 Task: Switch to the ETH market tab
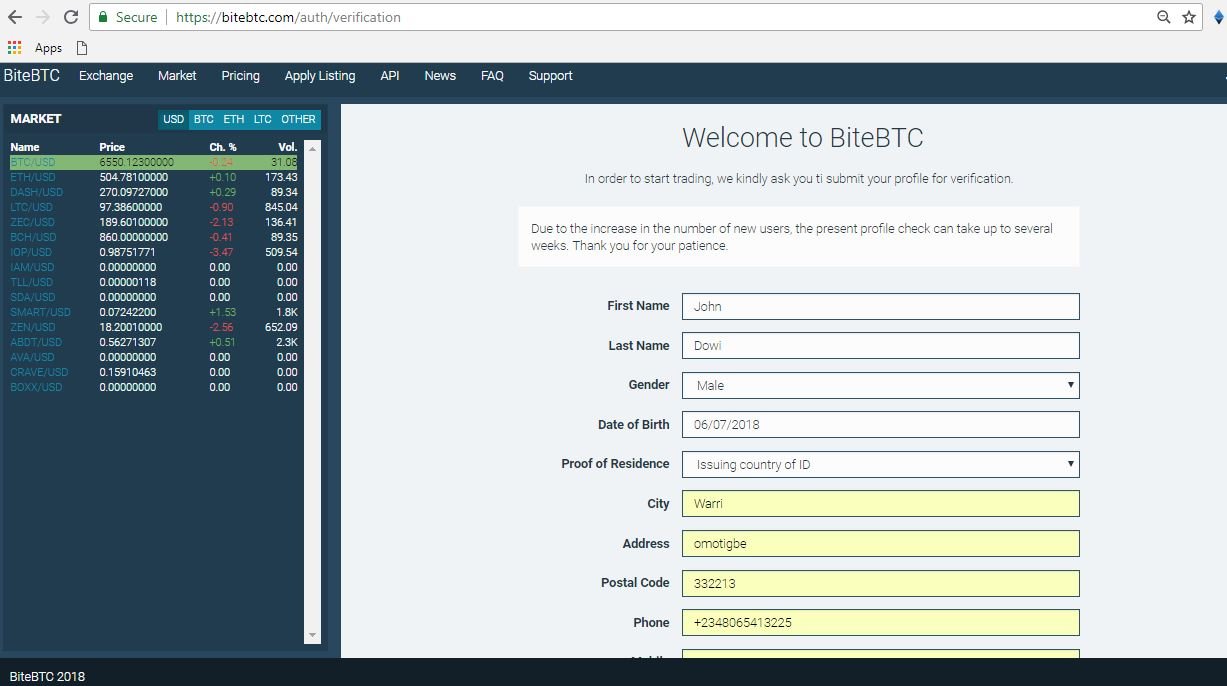234,119
